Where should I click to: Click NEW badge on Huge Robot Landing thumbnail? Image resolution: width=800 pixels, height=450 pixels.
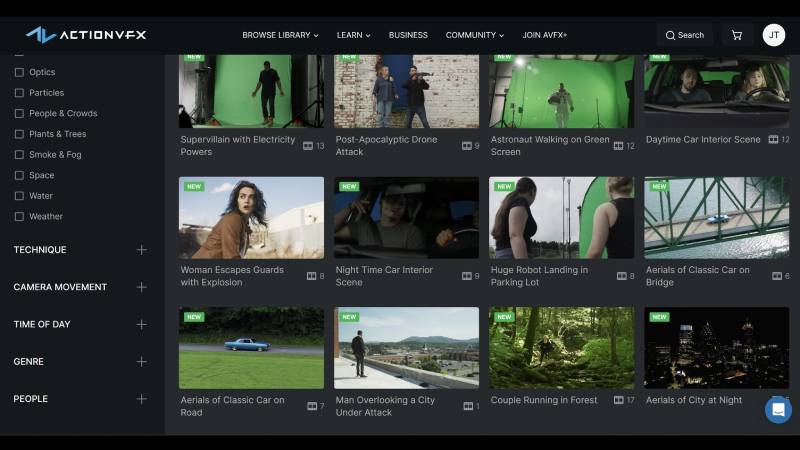coord(504,187)
